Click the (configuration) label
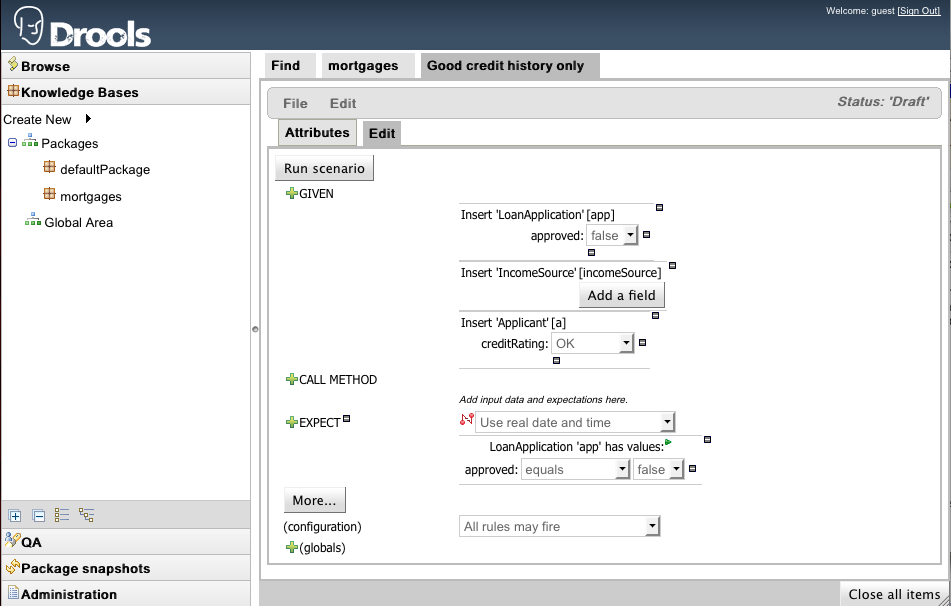The width and height of the screenshot is (951, 606). point(322,527)
